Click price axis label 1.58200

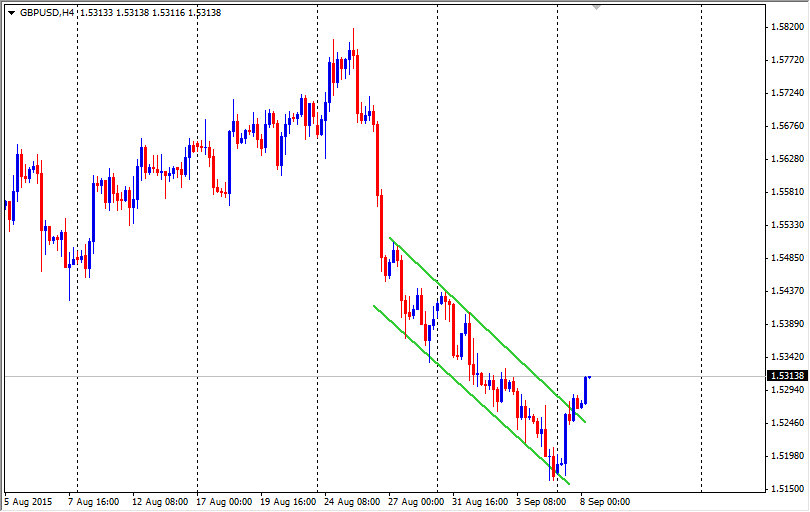(787, 27)
